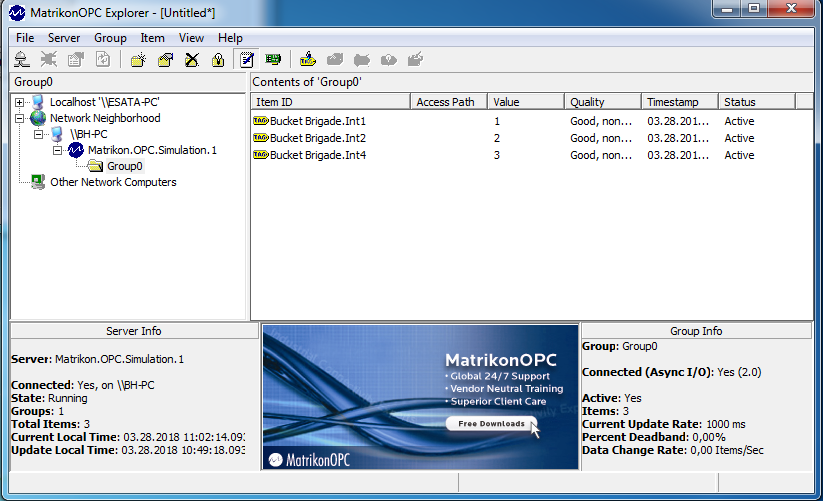This screenshot has width=823, height=501.
Task: Click the globe icon of Network Neighborhood
Action: [x=38, y=118]
